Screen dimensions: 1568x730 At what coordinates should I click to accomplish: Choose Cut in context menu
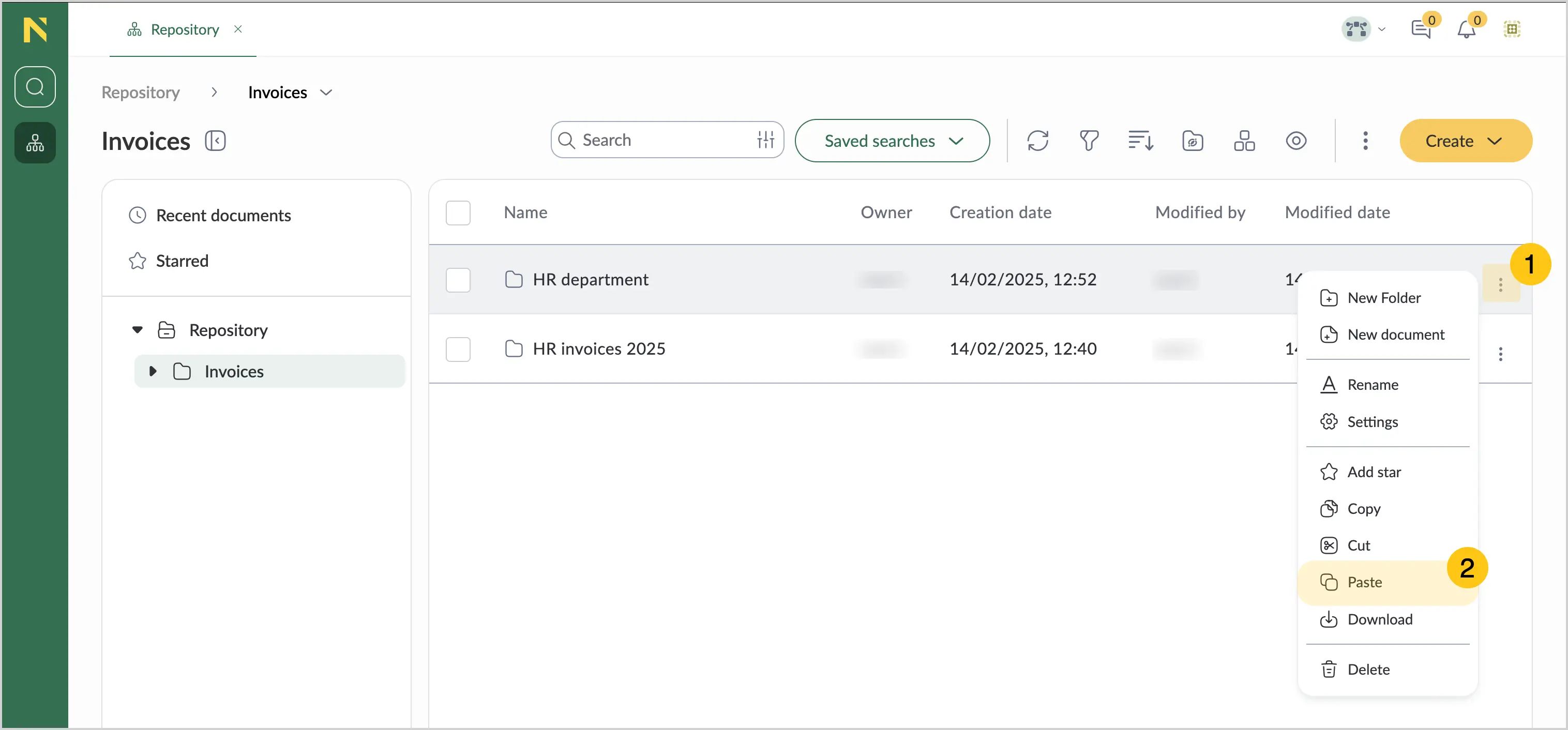[1387, 545]
